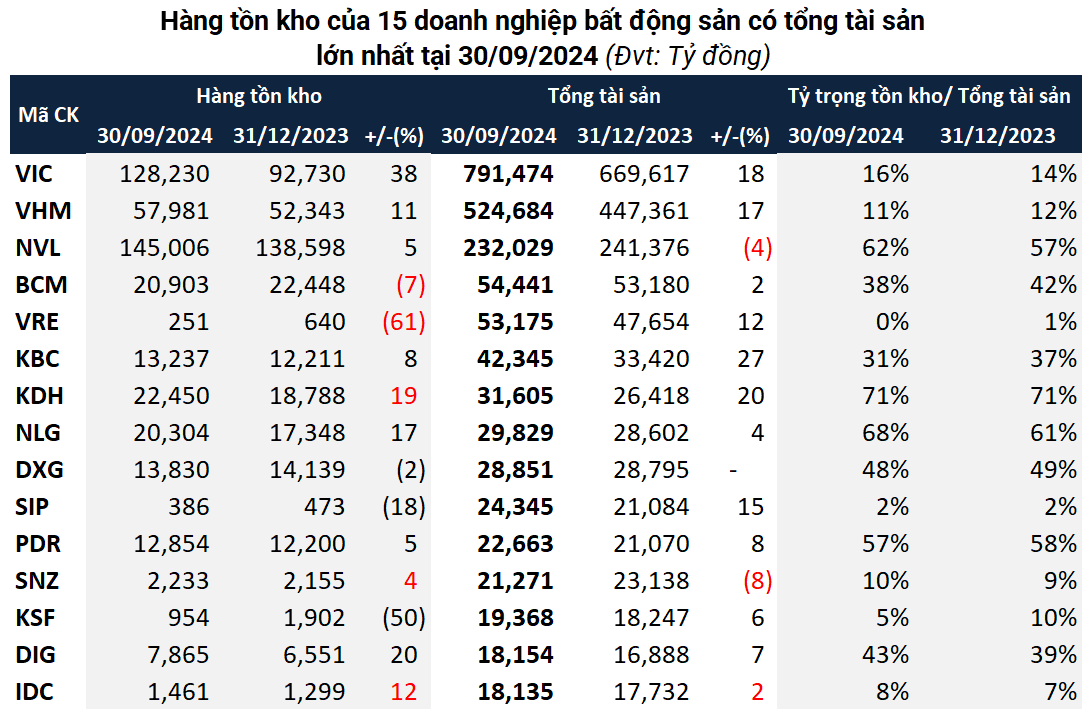Image resolution: width=1082 pixels, height=709 pixels.
Task: Click VIC inventory value 128,230
Action: coord(164,173)
